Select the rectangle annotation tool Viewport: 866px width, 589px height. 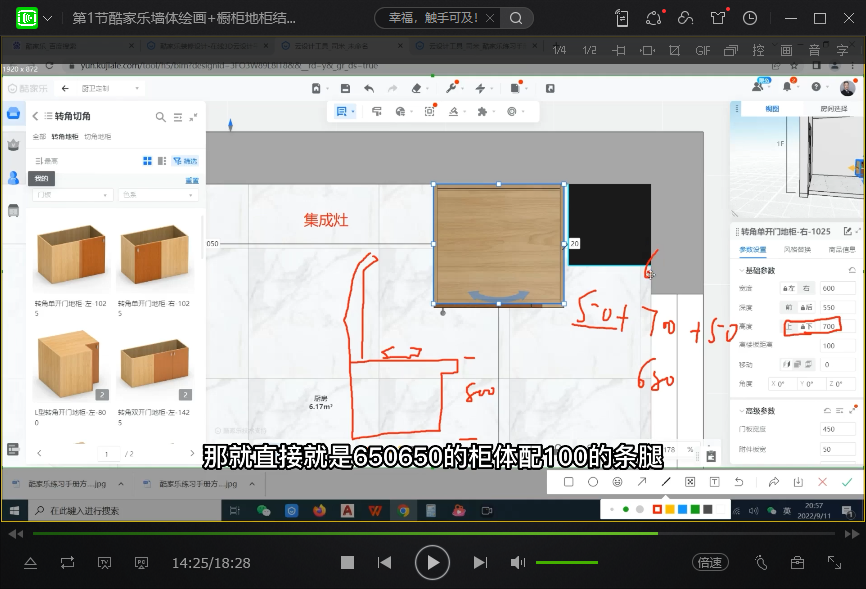[x=569, y=482]
